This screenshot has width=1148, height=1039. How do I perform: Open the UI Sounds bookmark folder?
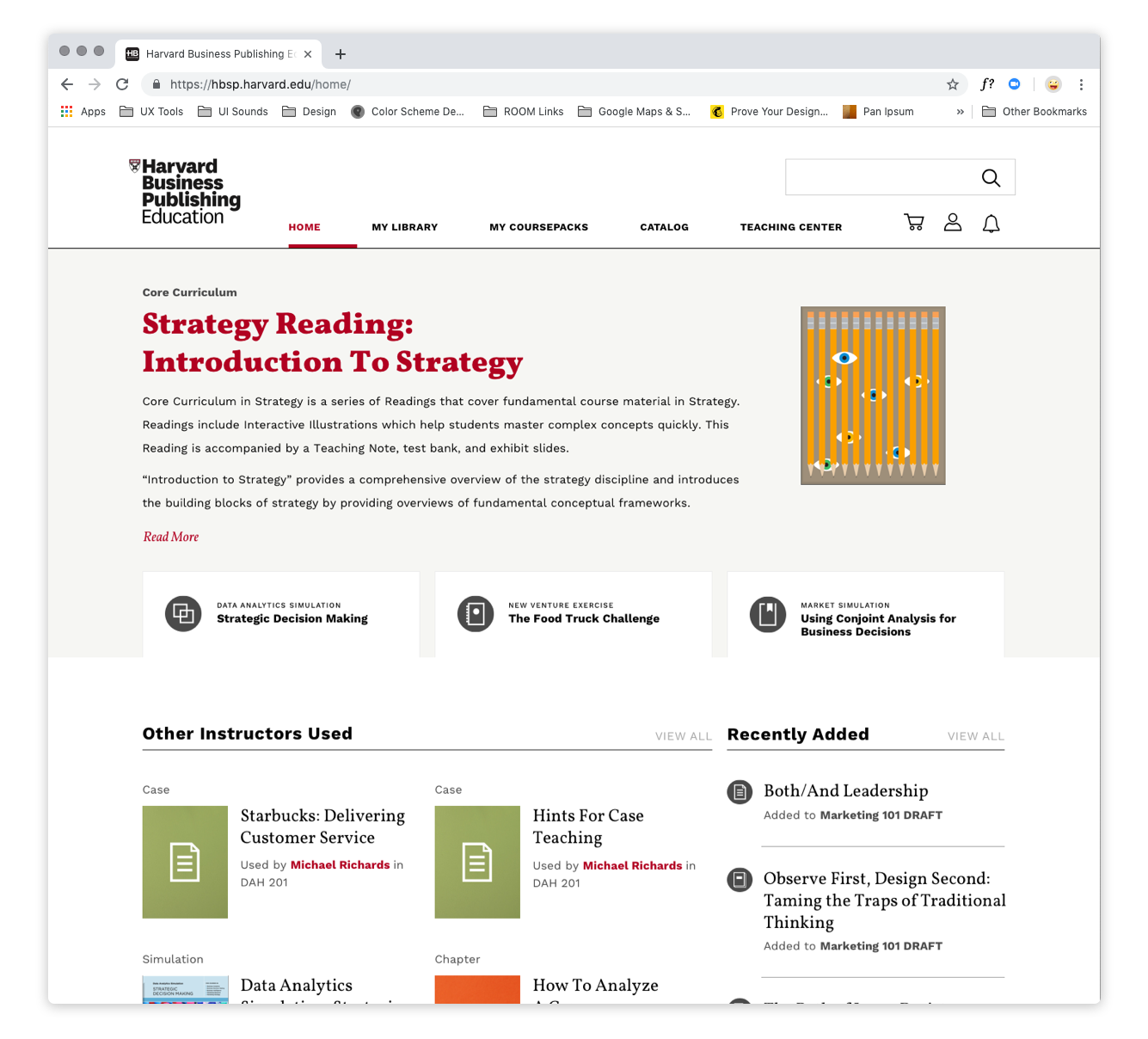point(233,112)
